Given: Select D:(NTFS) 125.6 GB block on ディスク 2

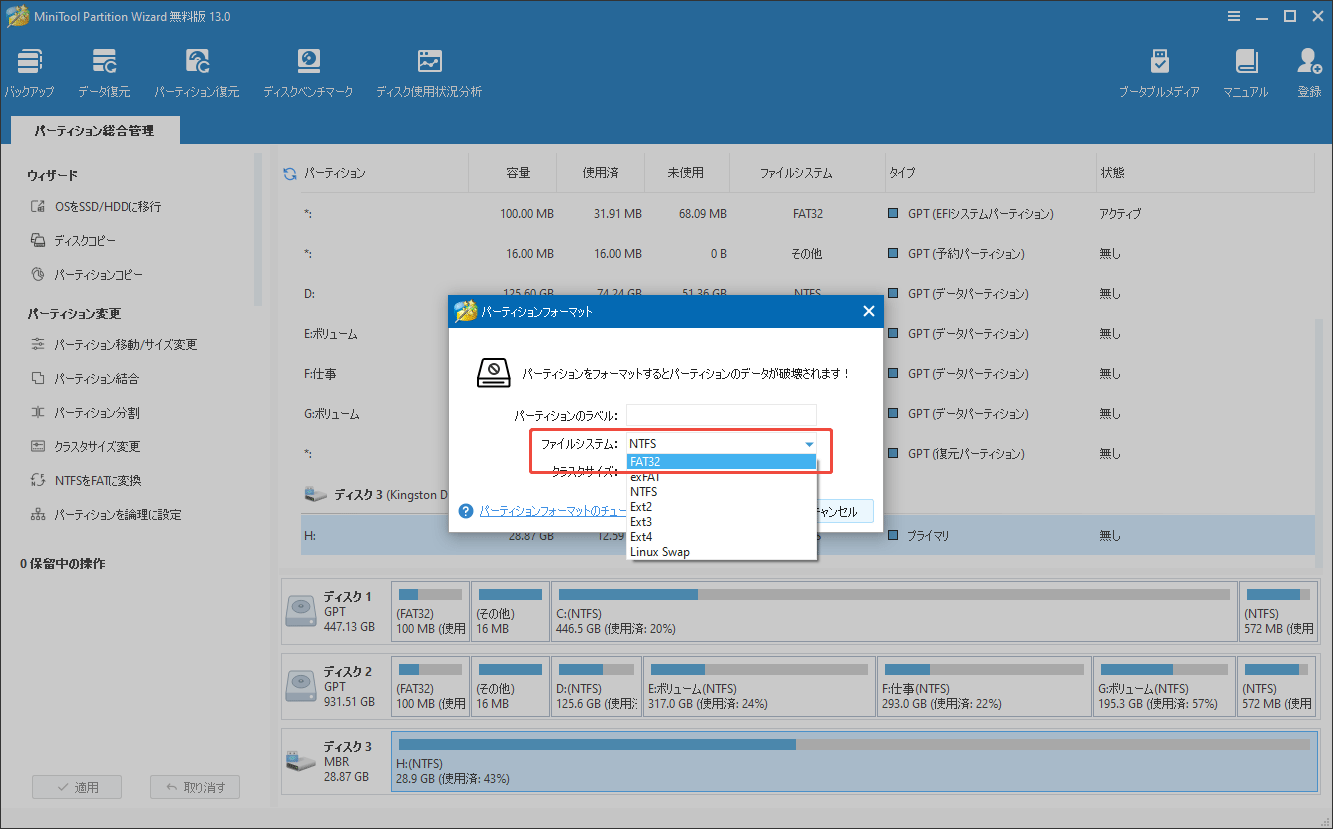Looking at the screenshot, I should (x=595, y=686).
